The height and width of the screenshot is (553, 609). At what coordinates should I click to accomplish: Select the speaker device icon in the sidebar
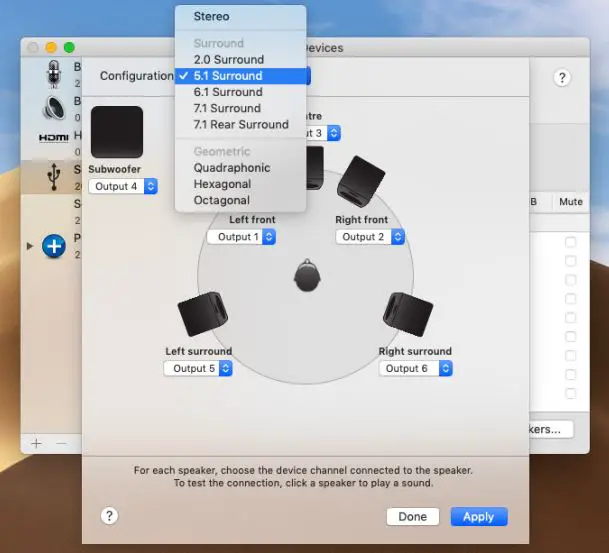point(54,108)
